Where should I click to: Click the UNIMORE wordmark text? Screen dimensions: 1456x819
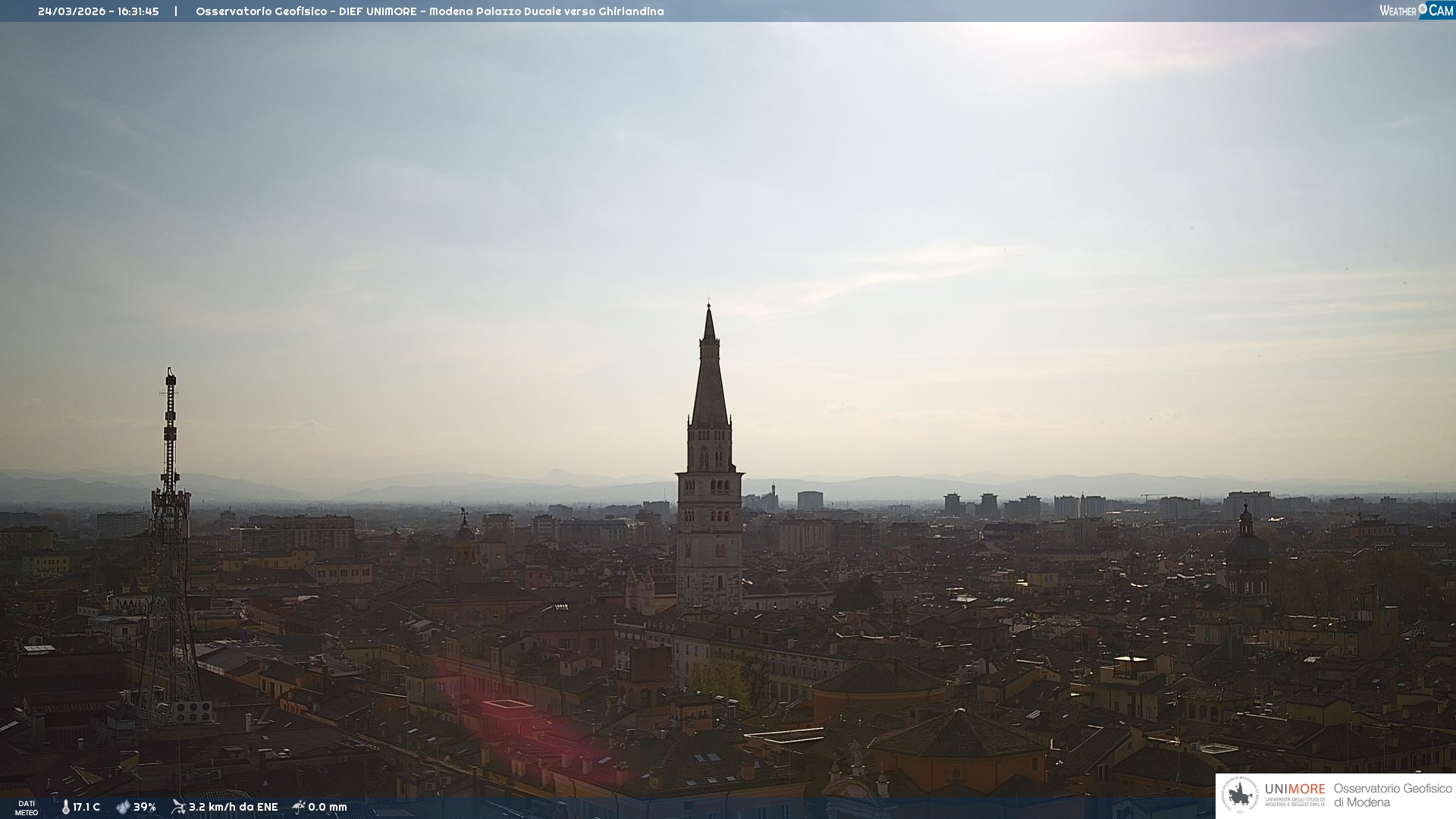(1294, 789)
